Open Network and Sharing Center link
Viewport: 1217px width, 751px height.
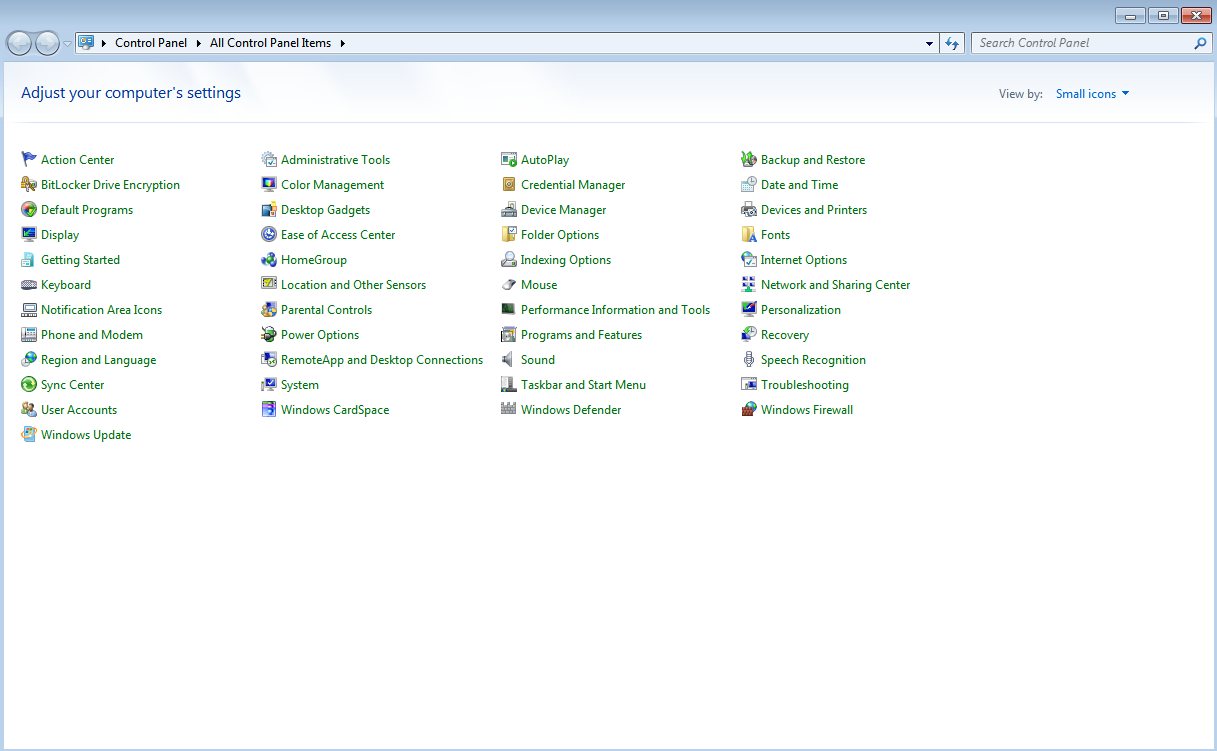835,284
